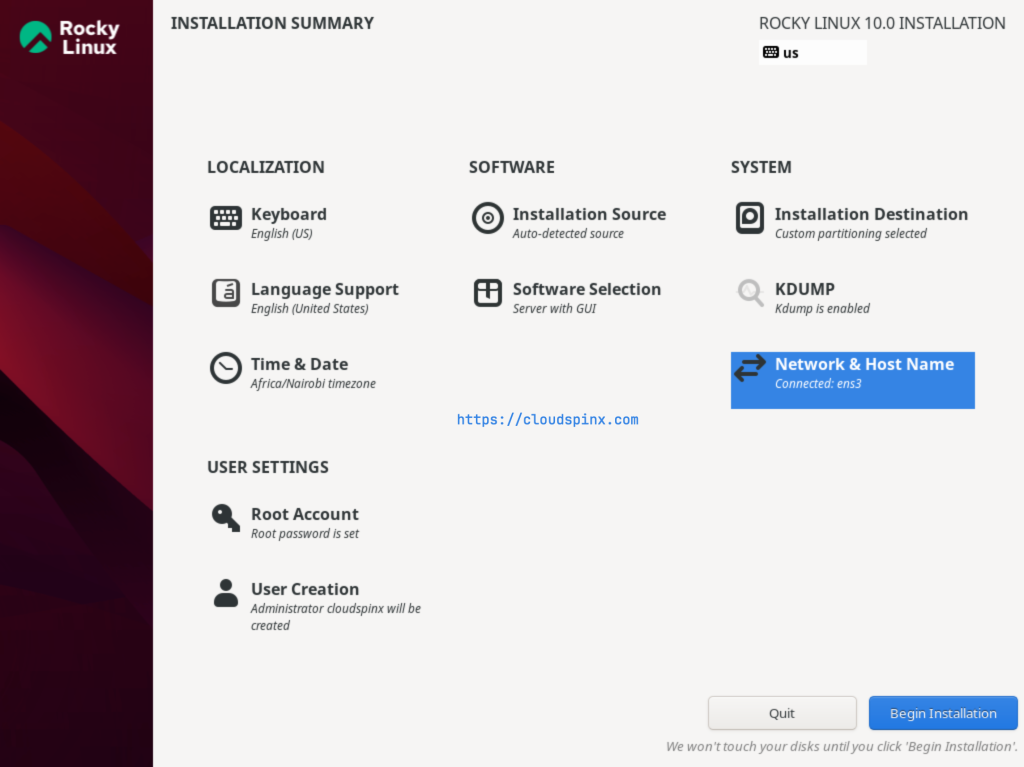The image size is (1024, 767).
Task: Open the Software Selection icon
Action: coord(487,292)
